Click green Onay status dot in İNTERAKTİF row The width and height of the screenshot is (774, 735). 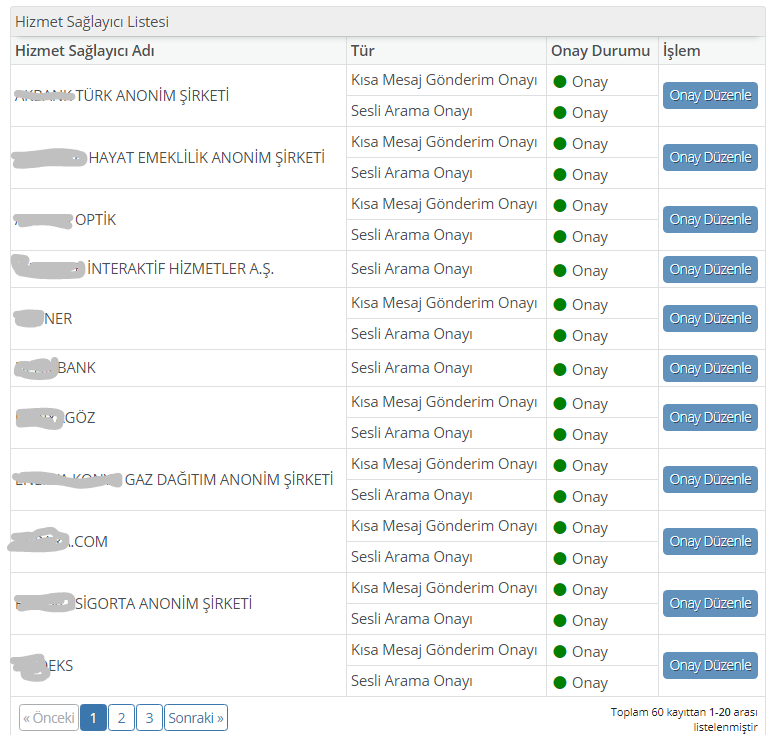pyautogui.click(x=560, y=271)
